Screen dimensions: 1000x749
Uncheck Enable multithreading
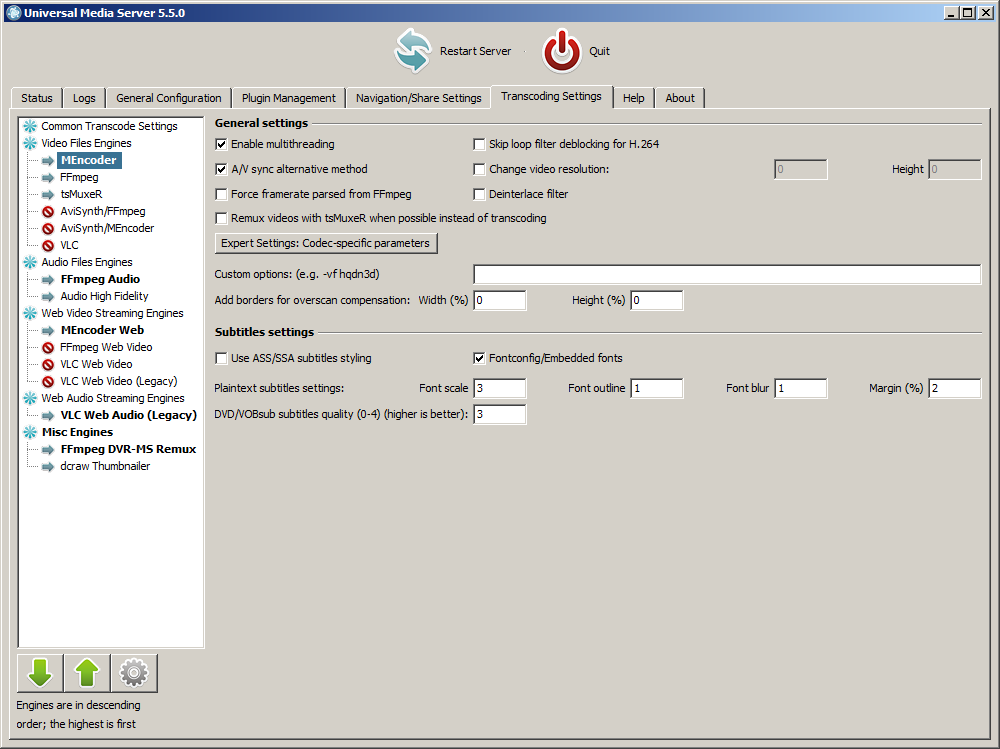[221, 144]
